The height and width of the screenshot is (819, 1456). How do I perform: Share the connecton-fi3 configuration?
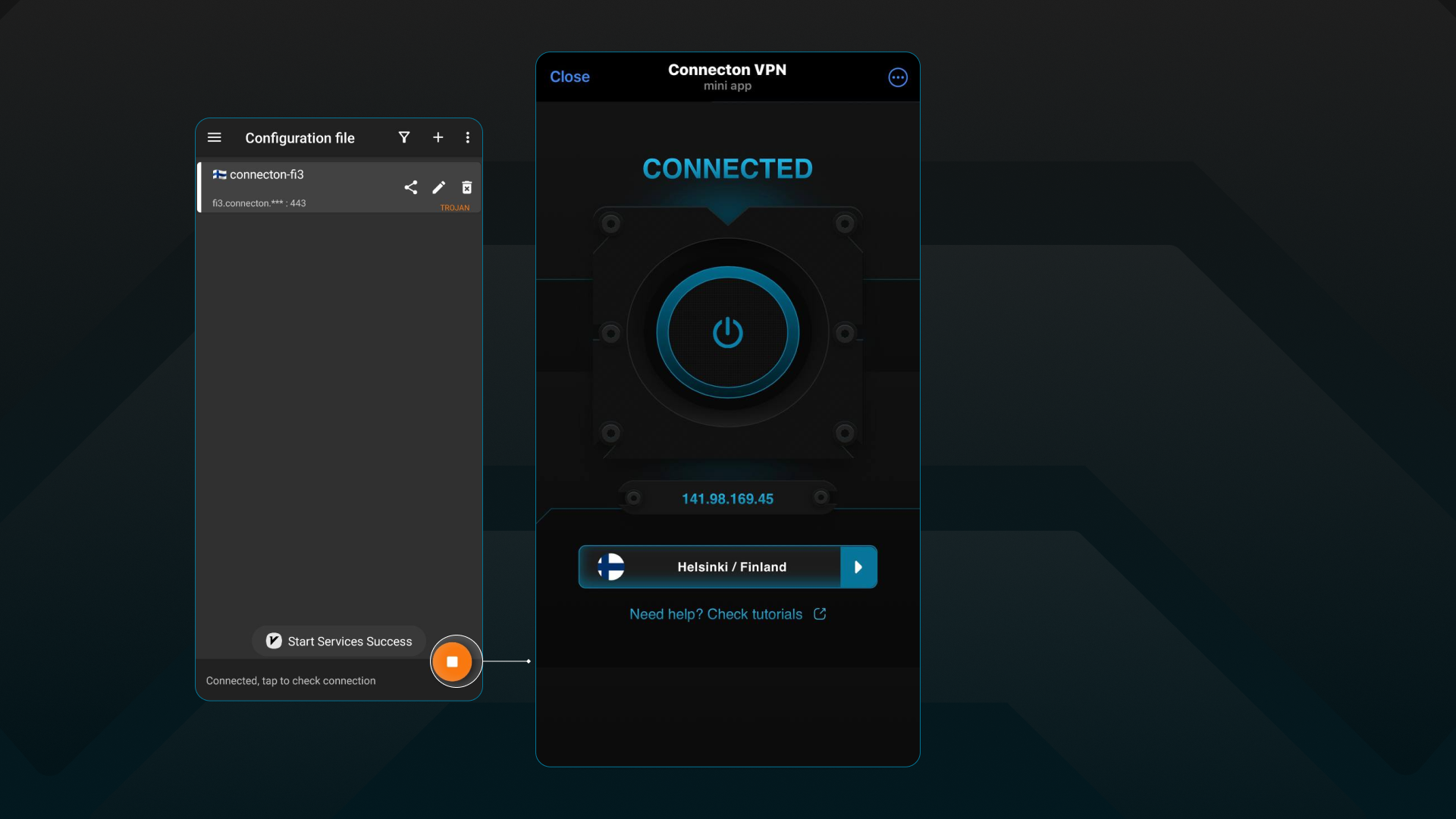(411, 187)
